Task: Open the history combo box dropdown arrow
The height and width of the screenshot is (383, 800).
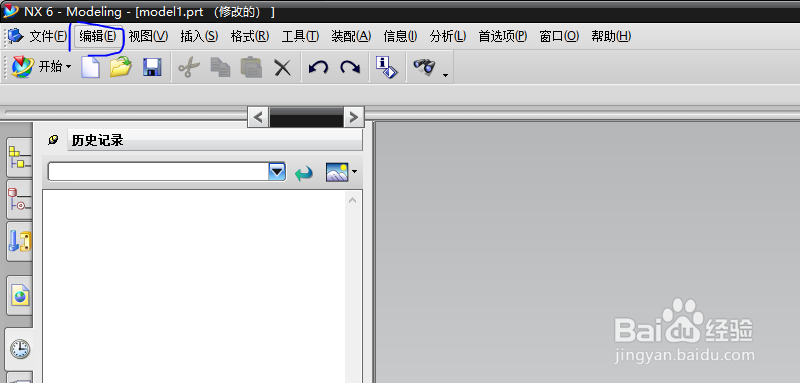Action: click(x=277, y=172)
